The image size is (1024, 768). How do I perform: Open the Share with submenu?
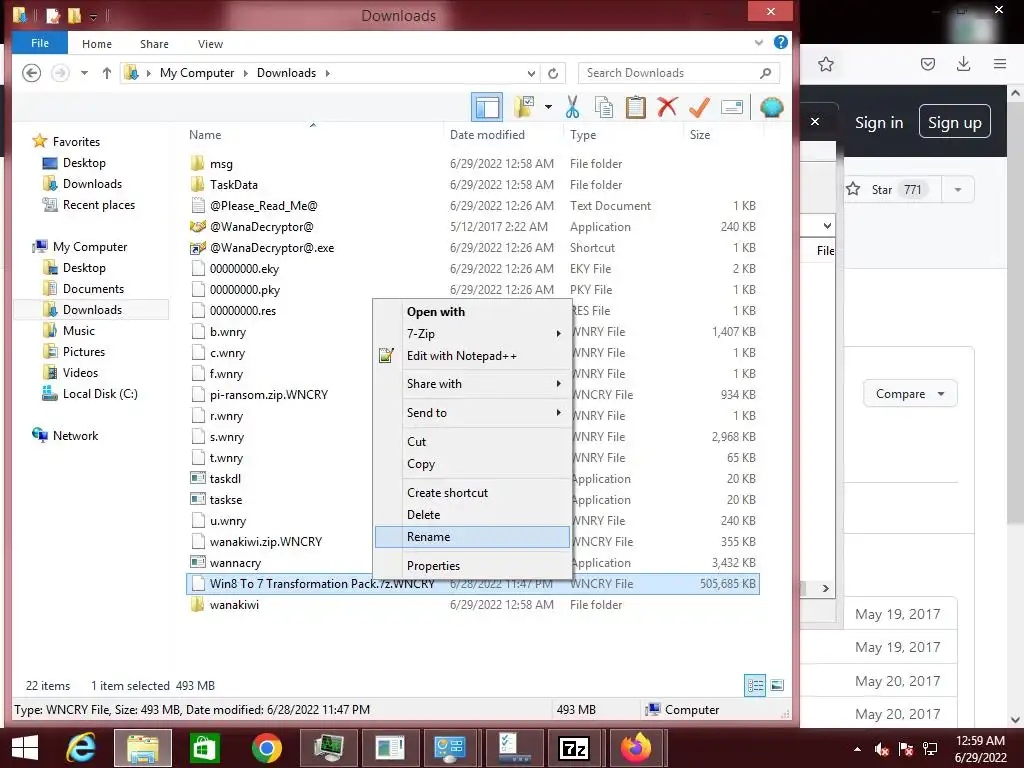pyautogui.click(x=473, y=384)
